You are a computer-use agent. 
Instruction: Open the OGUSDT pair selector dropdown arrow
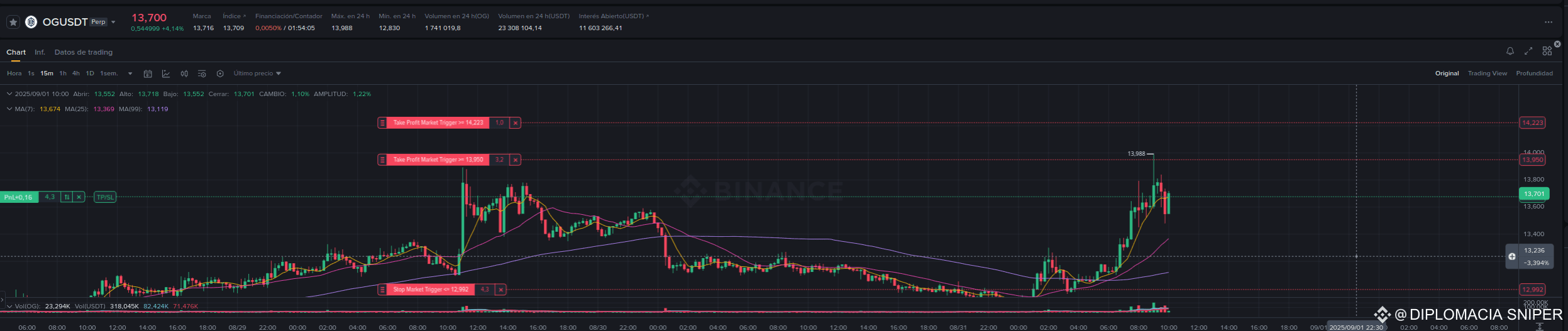click(113, 22)
